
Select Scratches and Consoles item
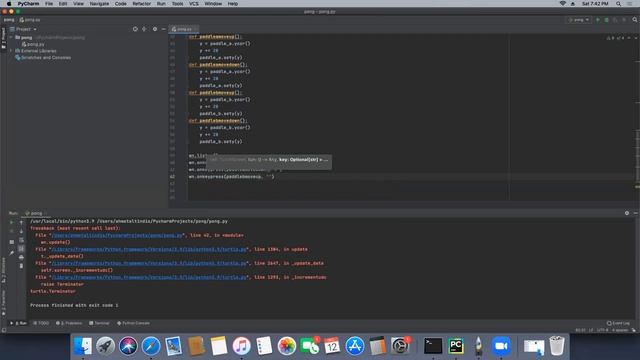[x=43, y=58]
